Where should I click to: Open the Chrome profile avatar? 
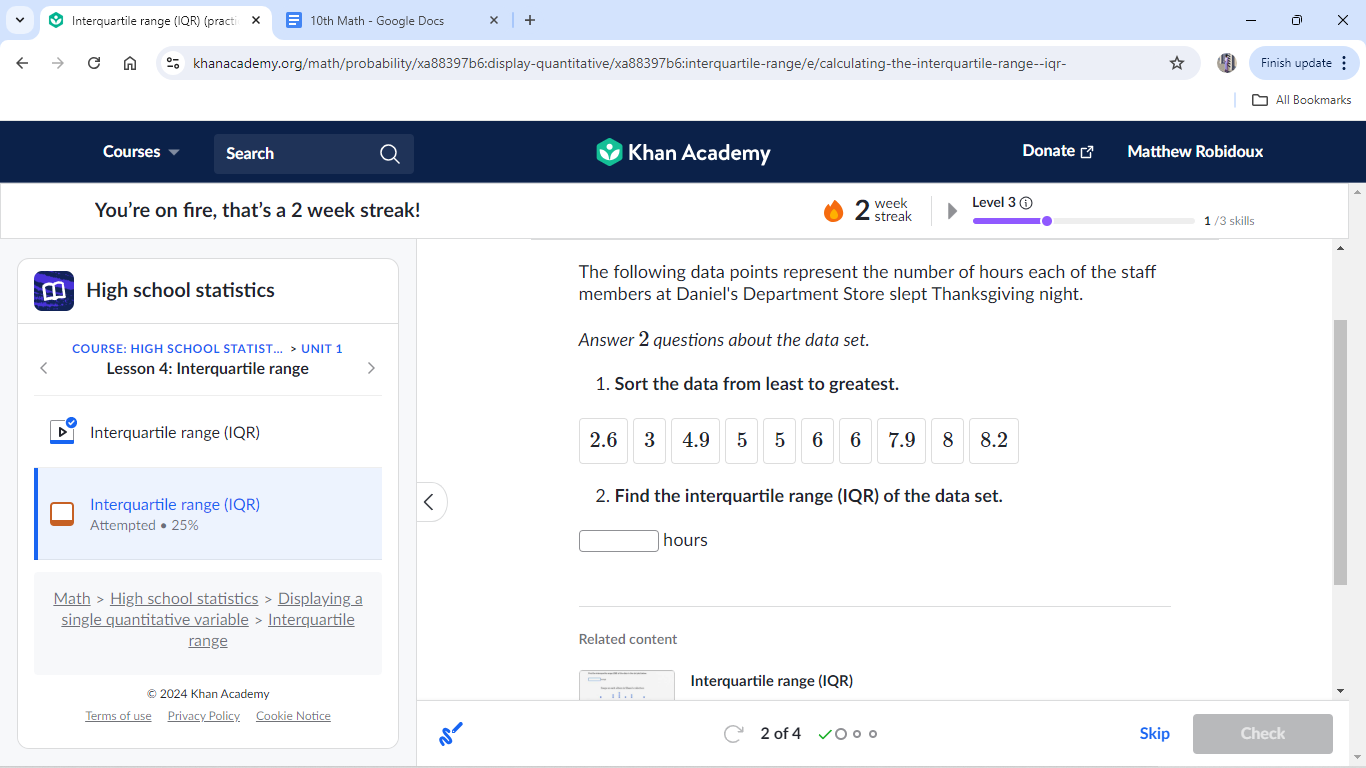[x=1227, y=63]
